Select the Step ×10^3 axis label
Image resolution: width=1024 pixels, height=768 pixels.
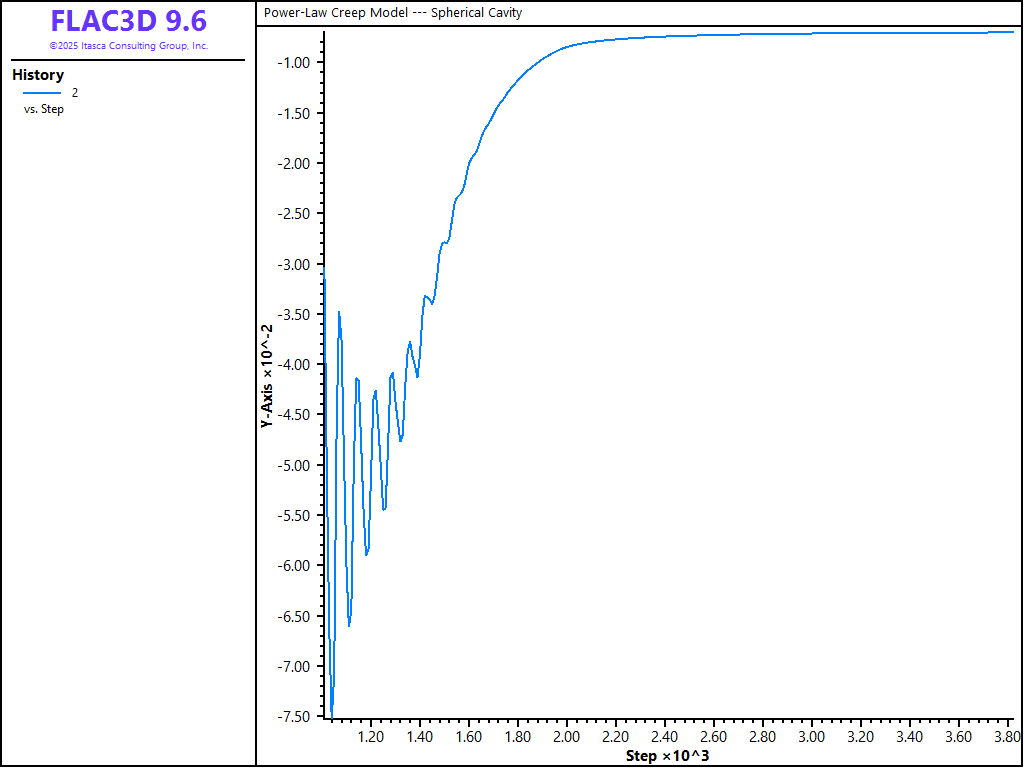[x=667, y=755]
